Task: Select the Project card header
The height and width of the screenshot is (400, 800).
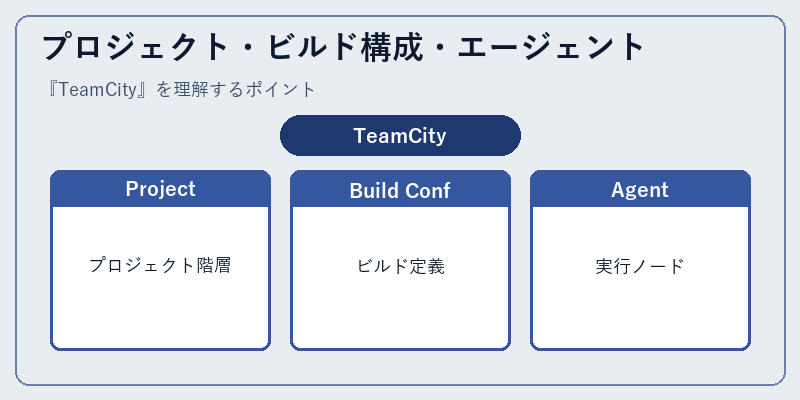Action: (160, 189)
